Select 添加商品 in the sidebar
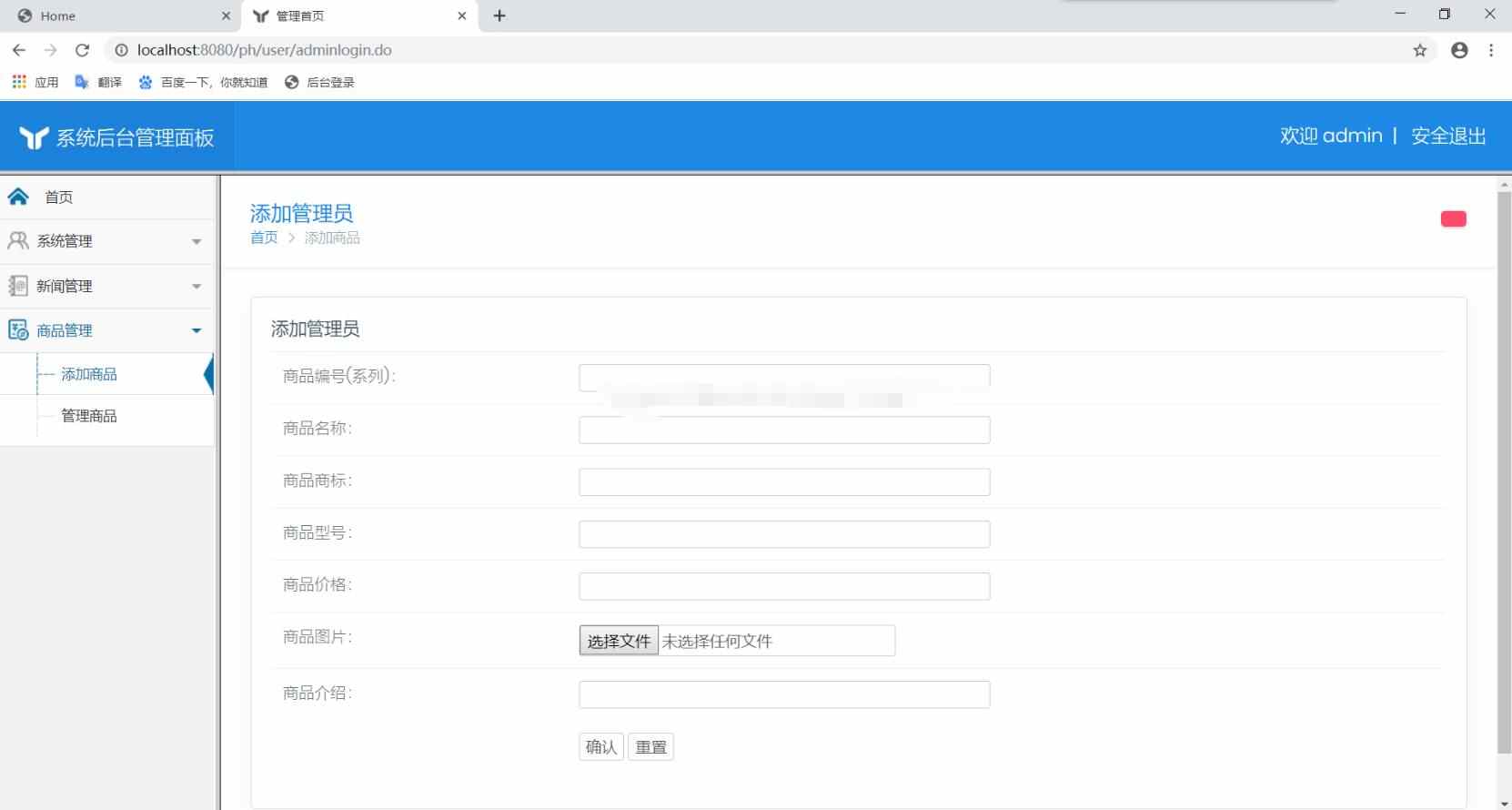Image resolution: width=1512 pixels, height=810 pixels. pyautogui.click(x=88, y=374)
